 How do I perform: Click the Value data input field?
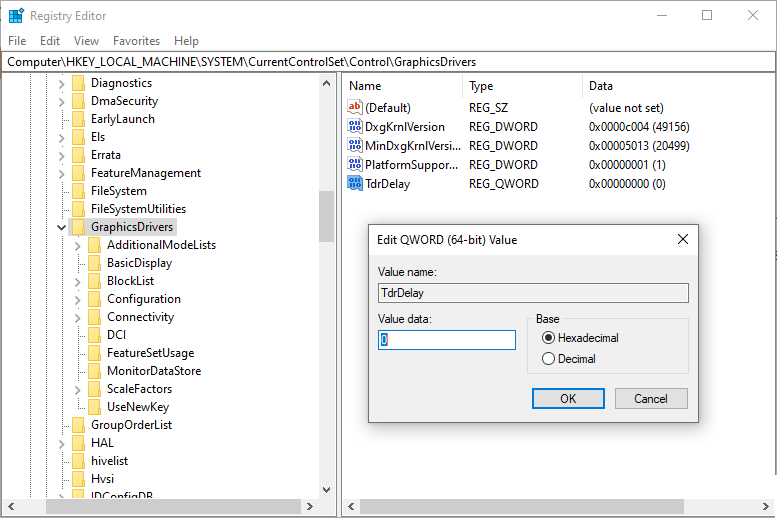tap(446, 340)
